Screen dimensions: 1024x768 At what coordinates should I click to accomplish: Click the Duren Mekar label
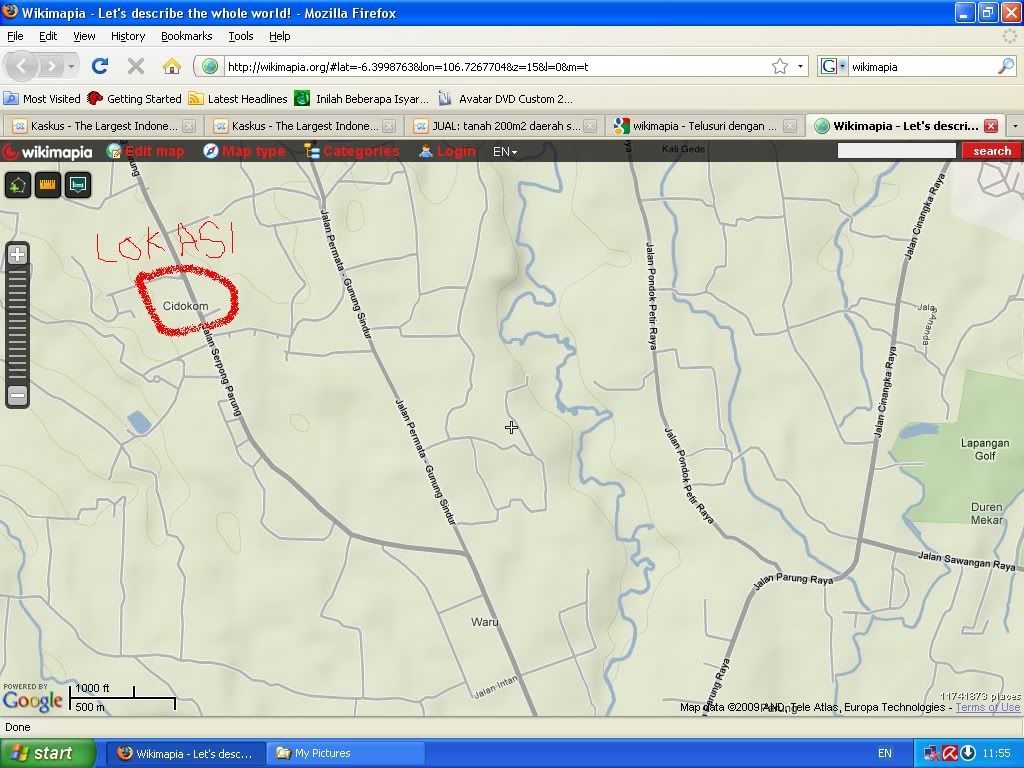pyautogui.click(x=986, y=513)
